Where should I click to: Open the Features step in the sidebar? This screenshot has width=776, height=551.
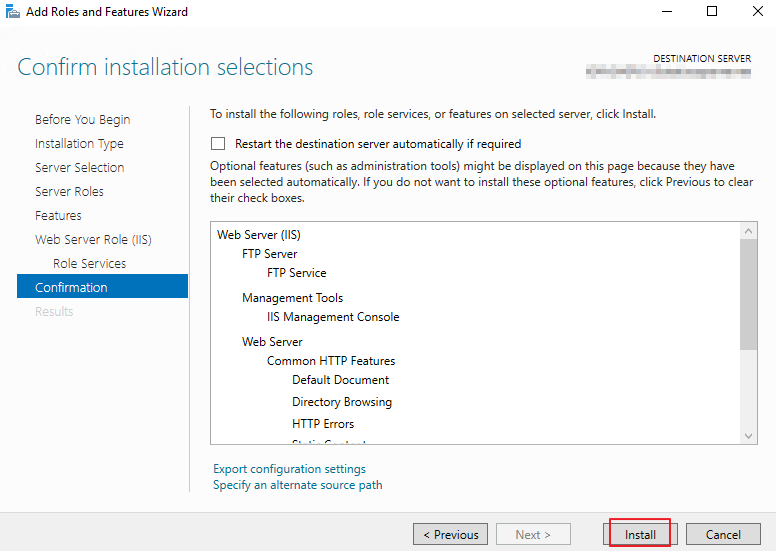58,215
